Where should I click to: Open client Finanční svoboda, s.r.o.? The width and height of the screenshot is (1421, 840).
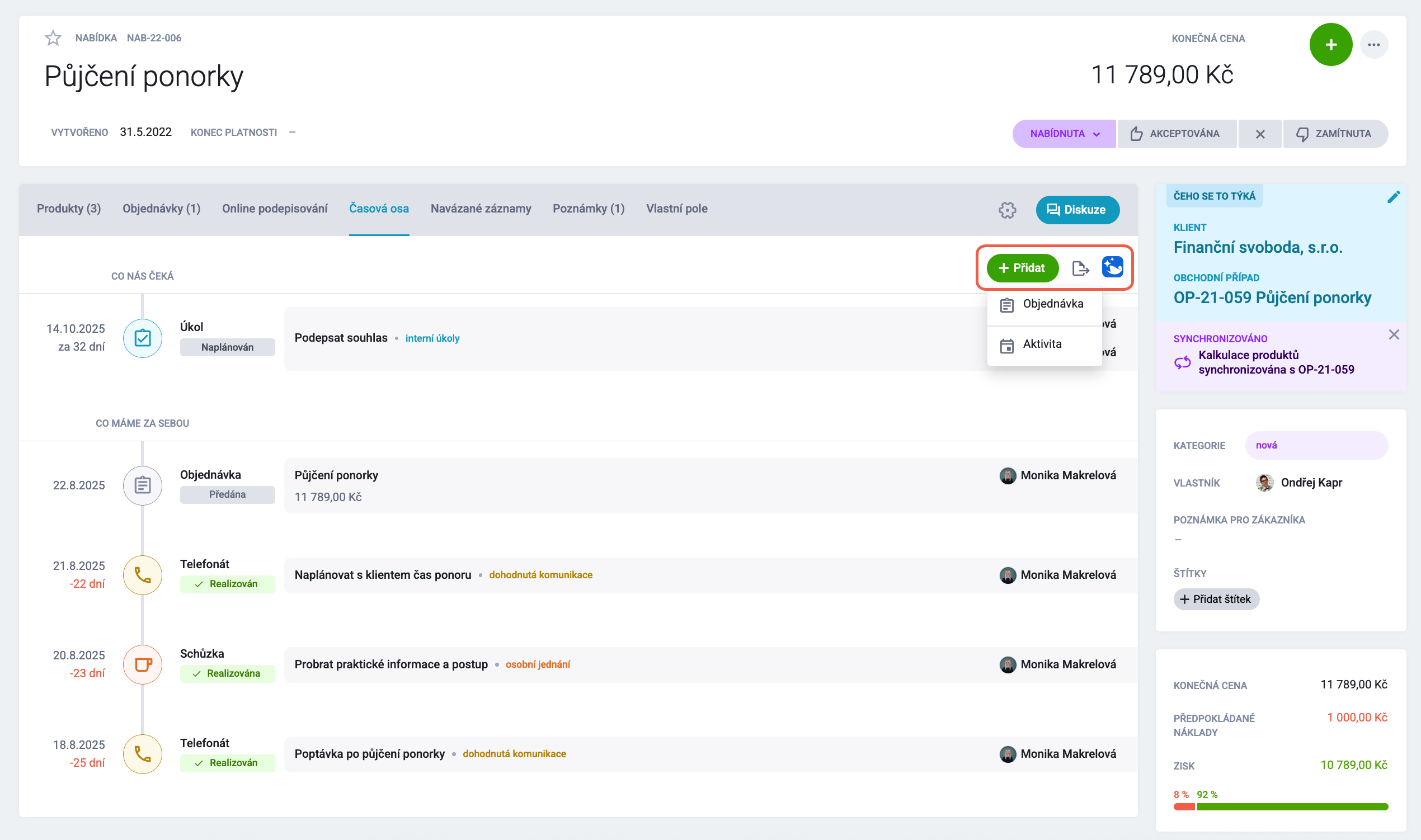click(1258, 247)
